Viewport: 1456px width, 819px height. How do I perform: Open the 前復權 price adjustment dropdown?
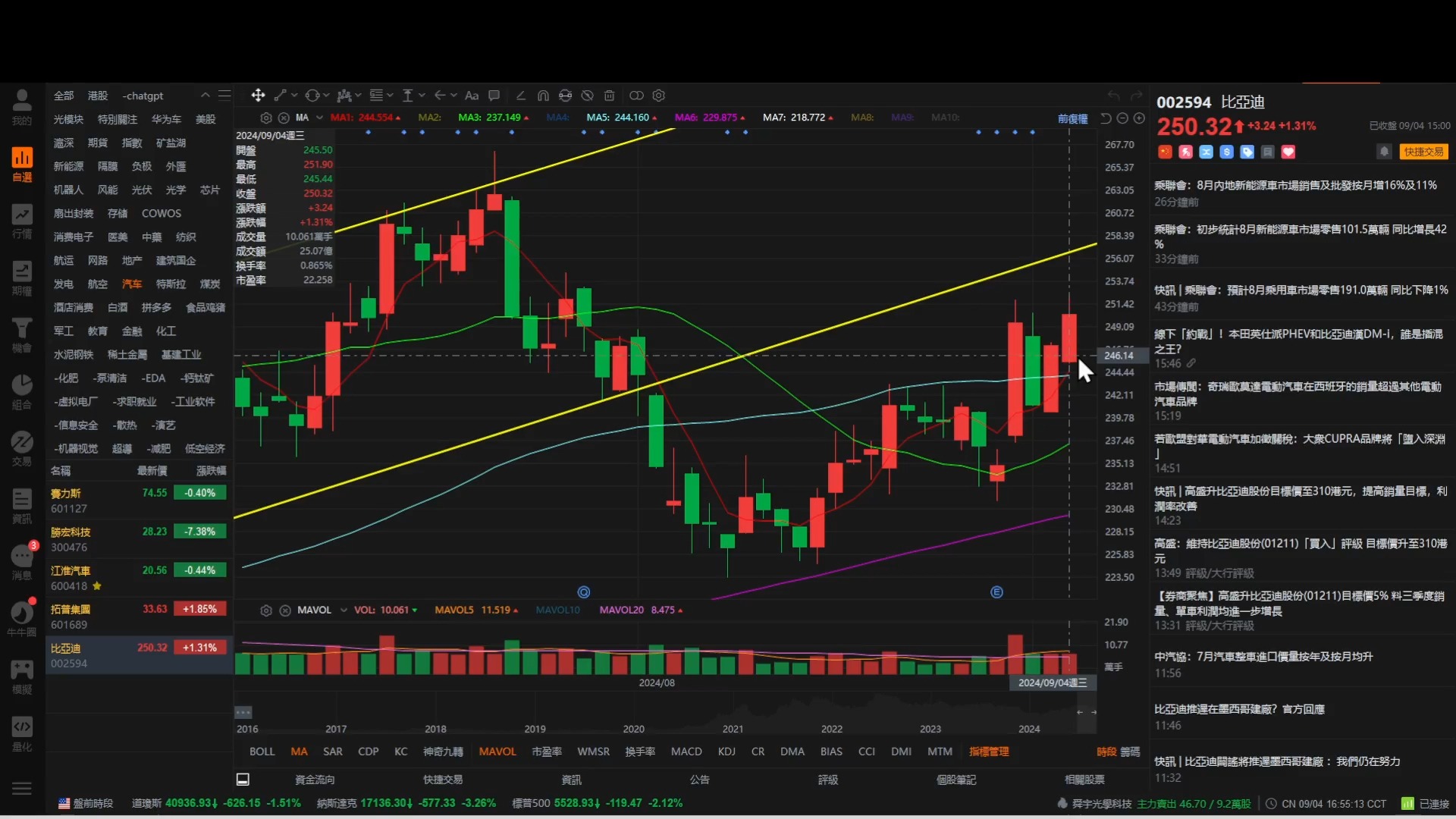pos(1072,118)
